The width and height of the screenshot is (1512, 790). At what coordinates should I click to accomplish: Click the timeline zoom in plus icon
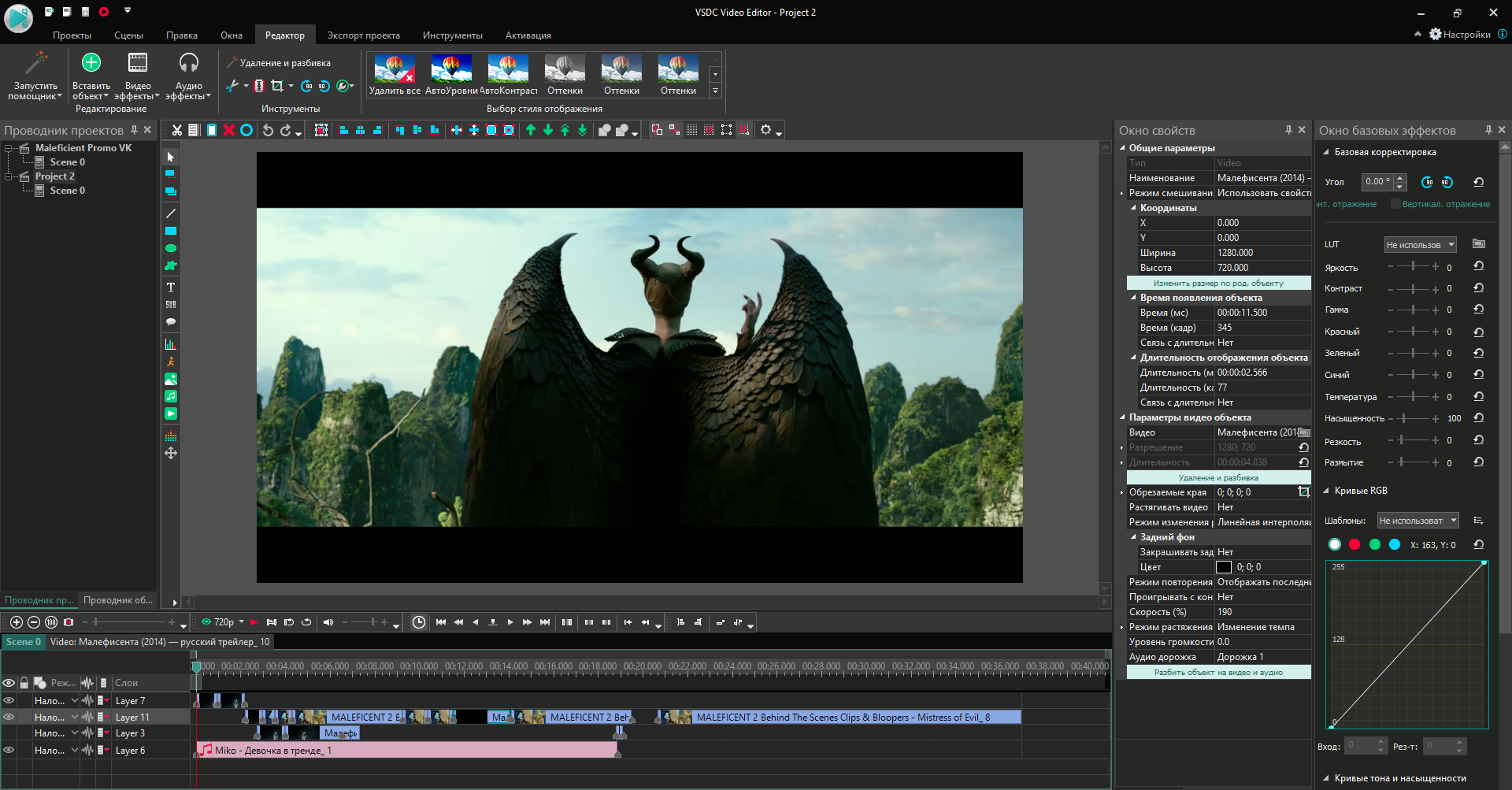click(17, 622)
